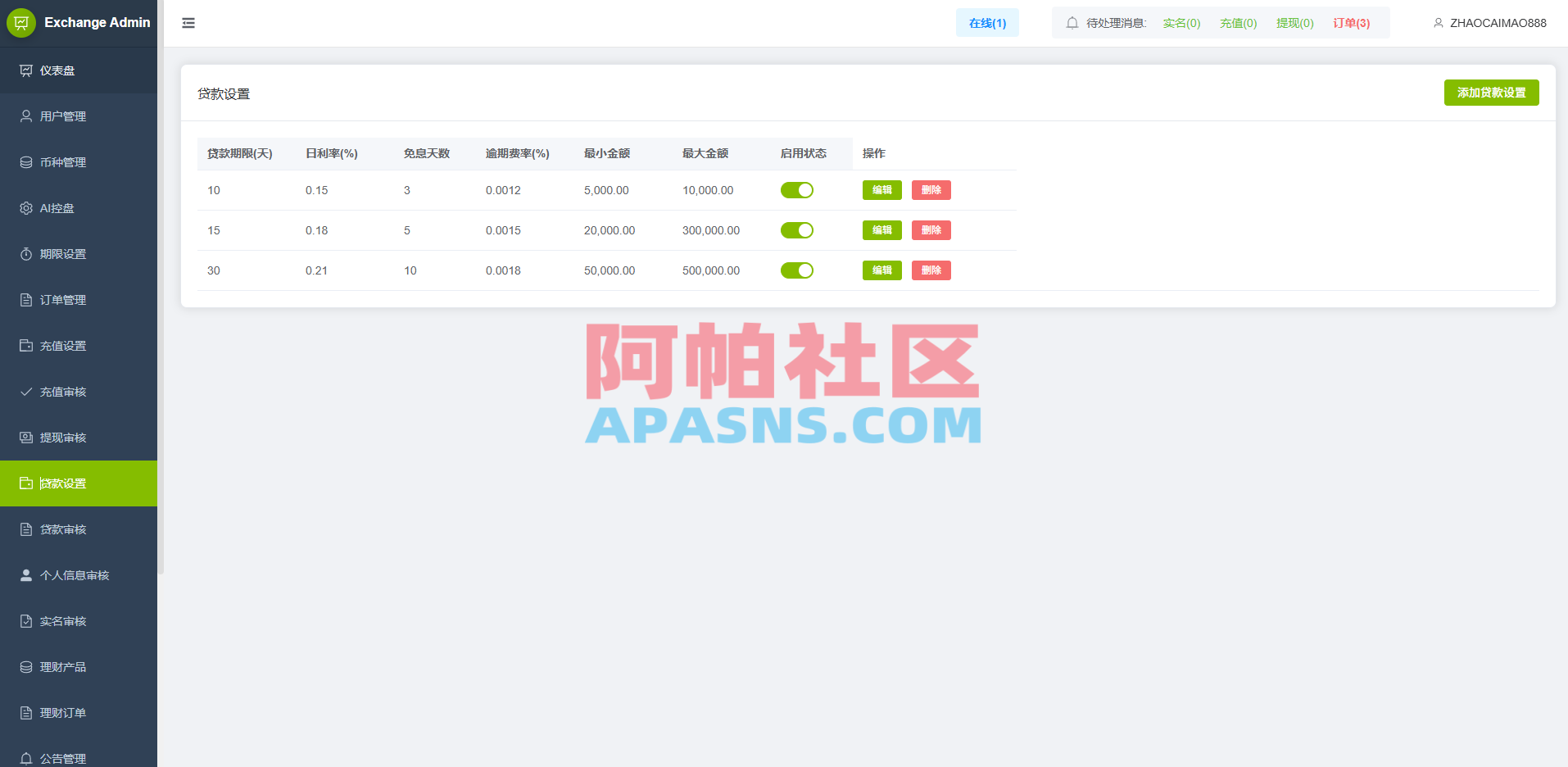Delete the 15-day loan setting
This screenshot has height=767, width=1568.
click(931, 230)
